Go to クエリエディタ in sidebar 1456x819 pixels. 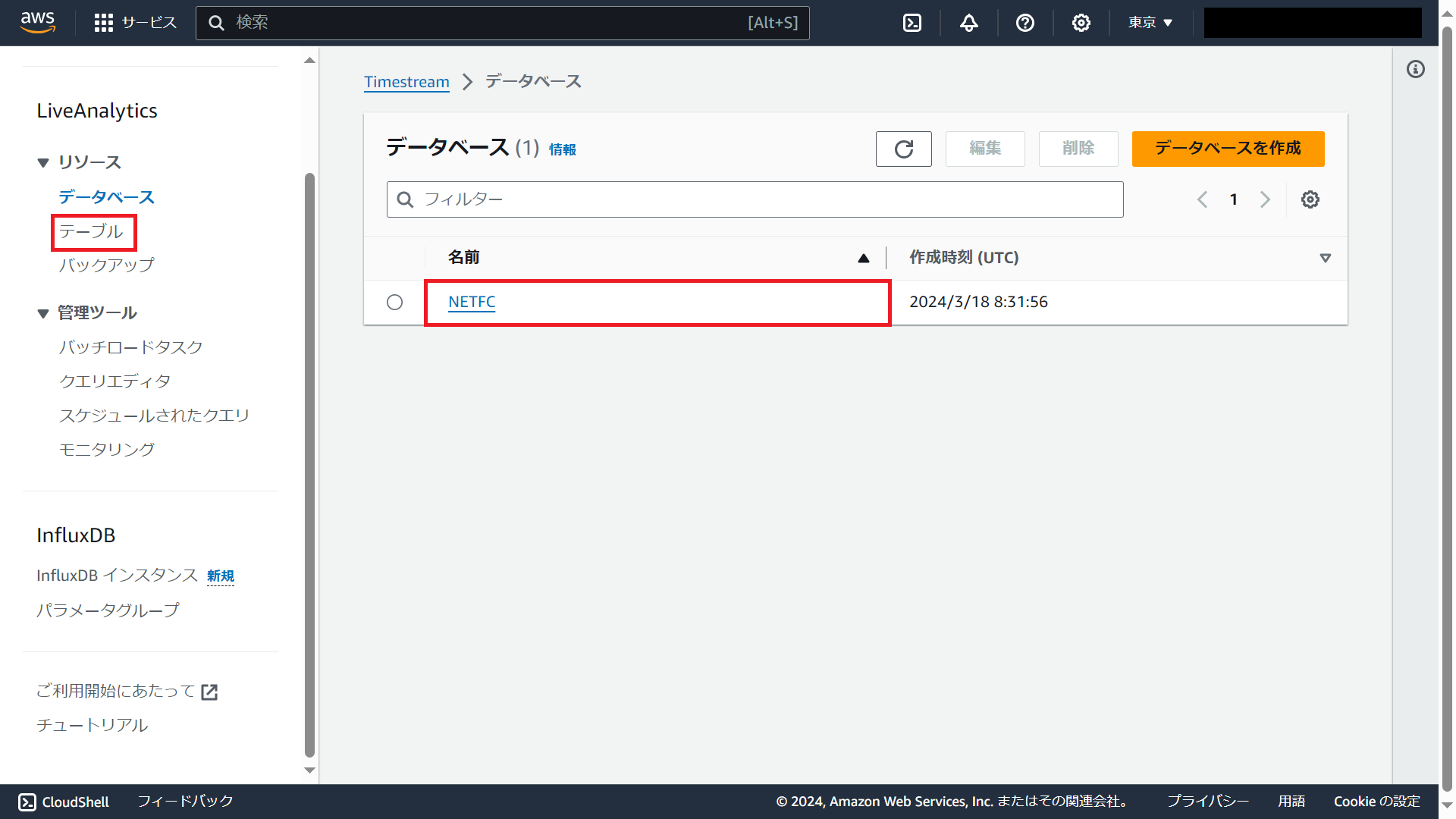click(115, 381)
